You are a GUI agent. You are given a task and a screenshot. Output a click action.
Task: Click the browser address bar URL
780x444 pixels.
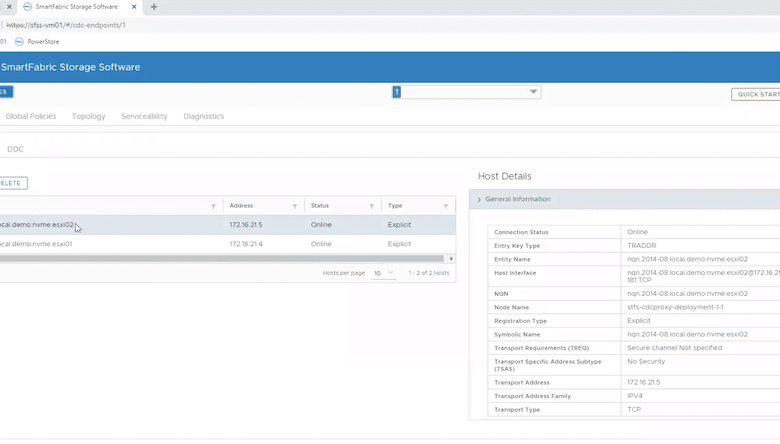click(67, 25)
